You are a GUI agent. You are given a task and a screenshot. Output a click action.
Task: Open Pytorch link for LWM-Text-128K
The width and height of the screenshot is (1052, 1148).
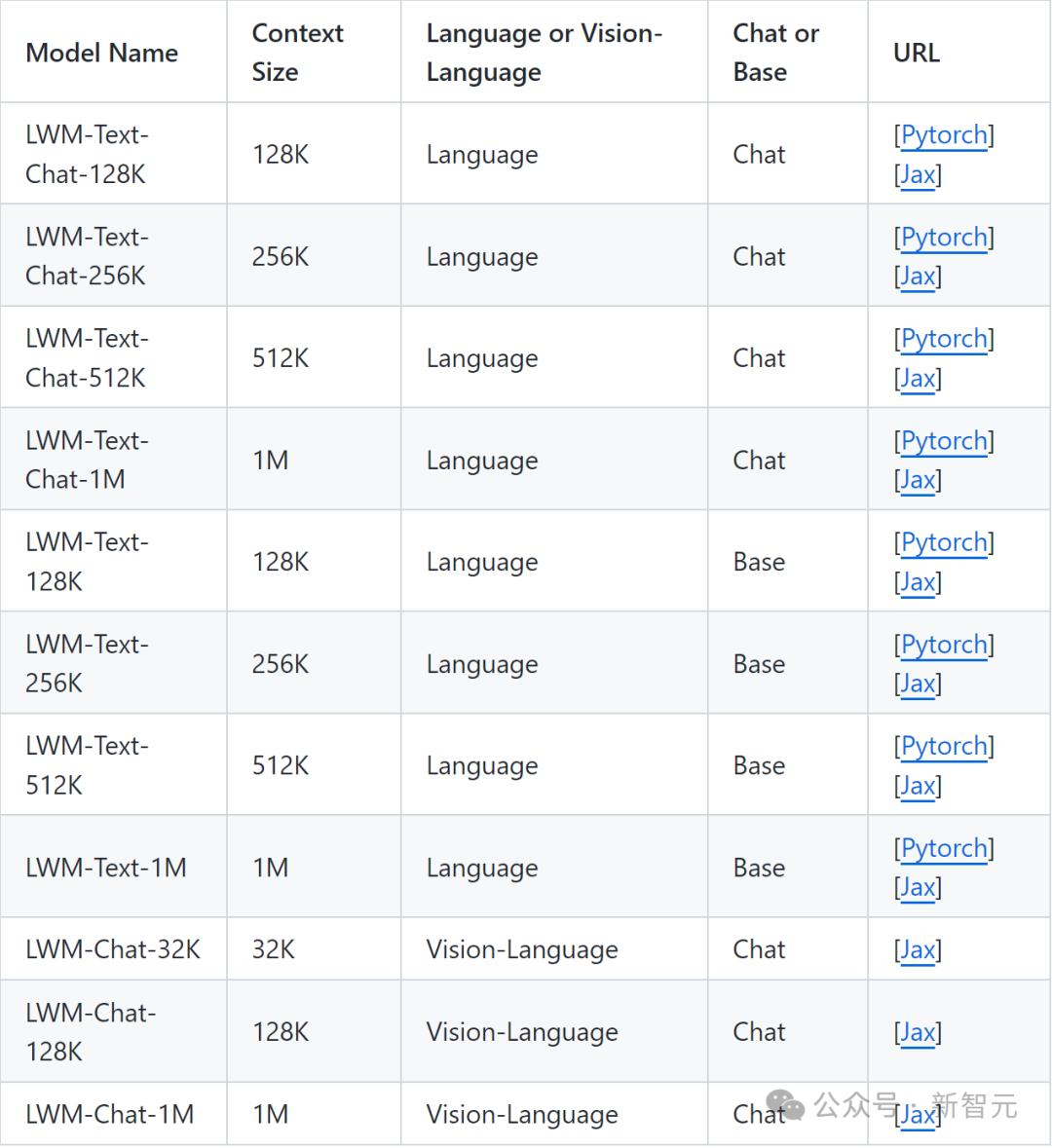click(x=944, y=542)
